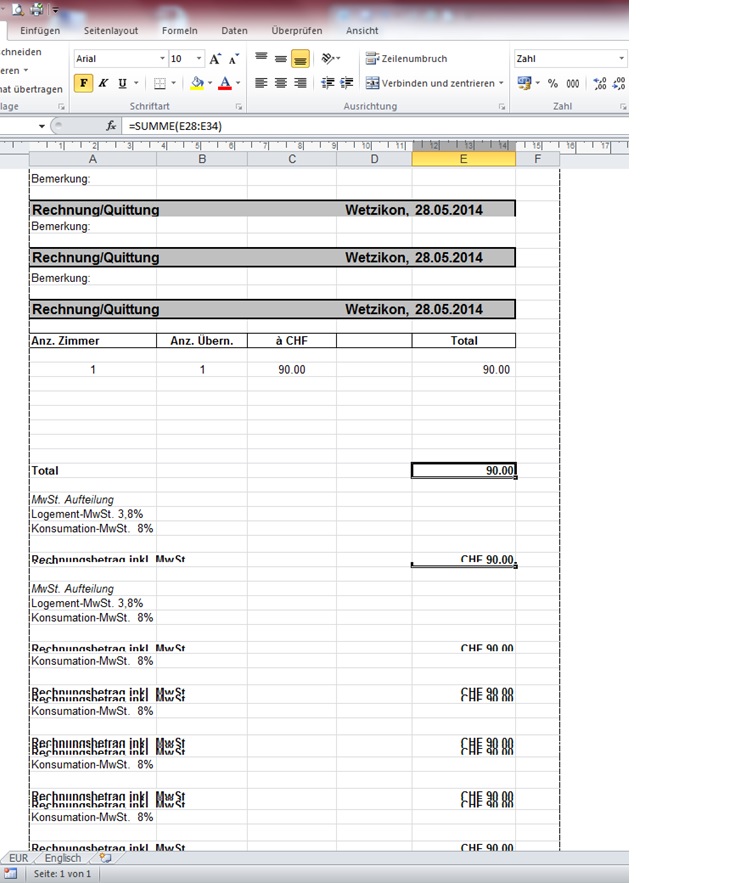Go to the Ansicht tab
Image resolution: width=746 pixels, height=883 pixels.
pyautogui.click(x=362, y=30)
